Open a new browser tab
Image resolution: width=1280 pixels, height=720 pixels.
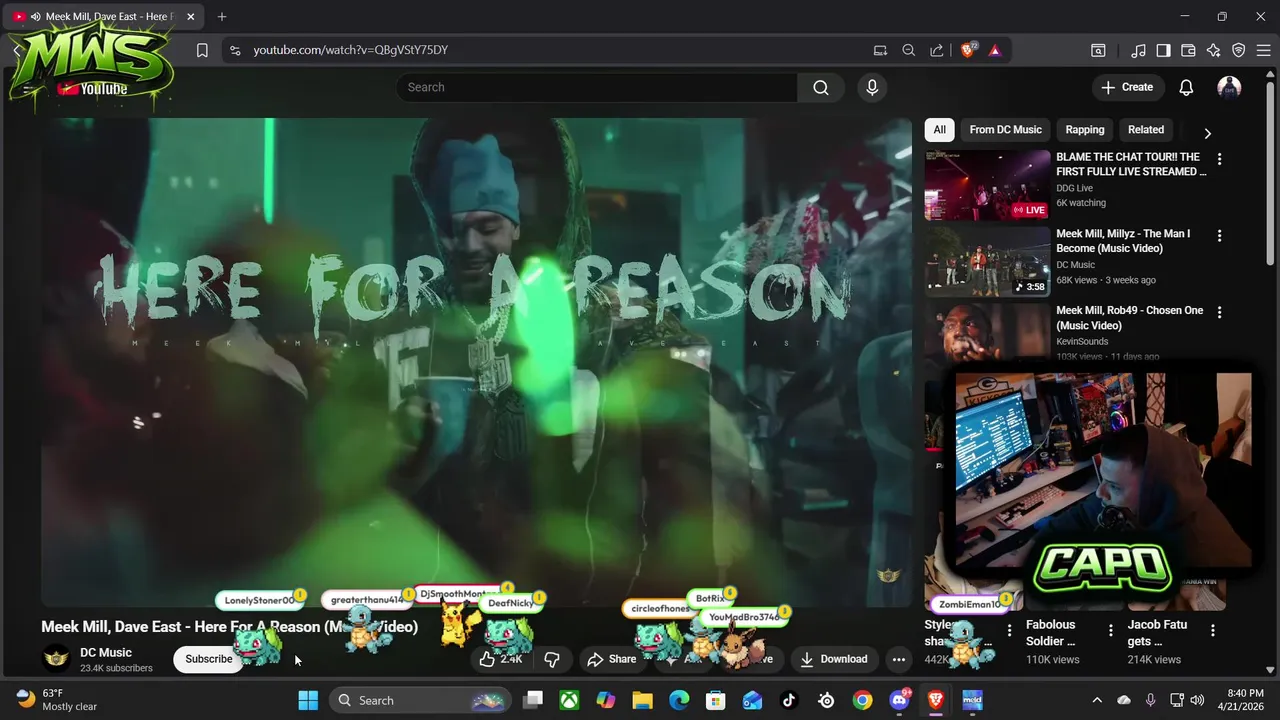222,17
